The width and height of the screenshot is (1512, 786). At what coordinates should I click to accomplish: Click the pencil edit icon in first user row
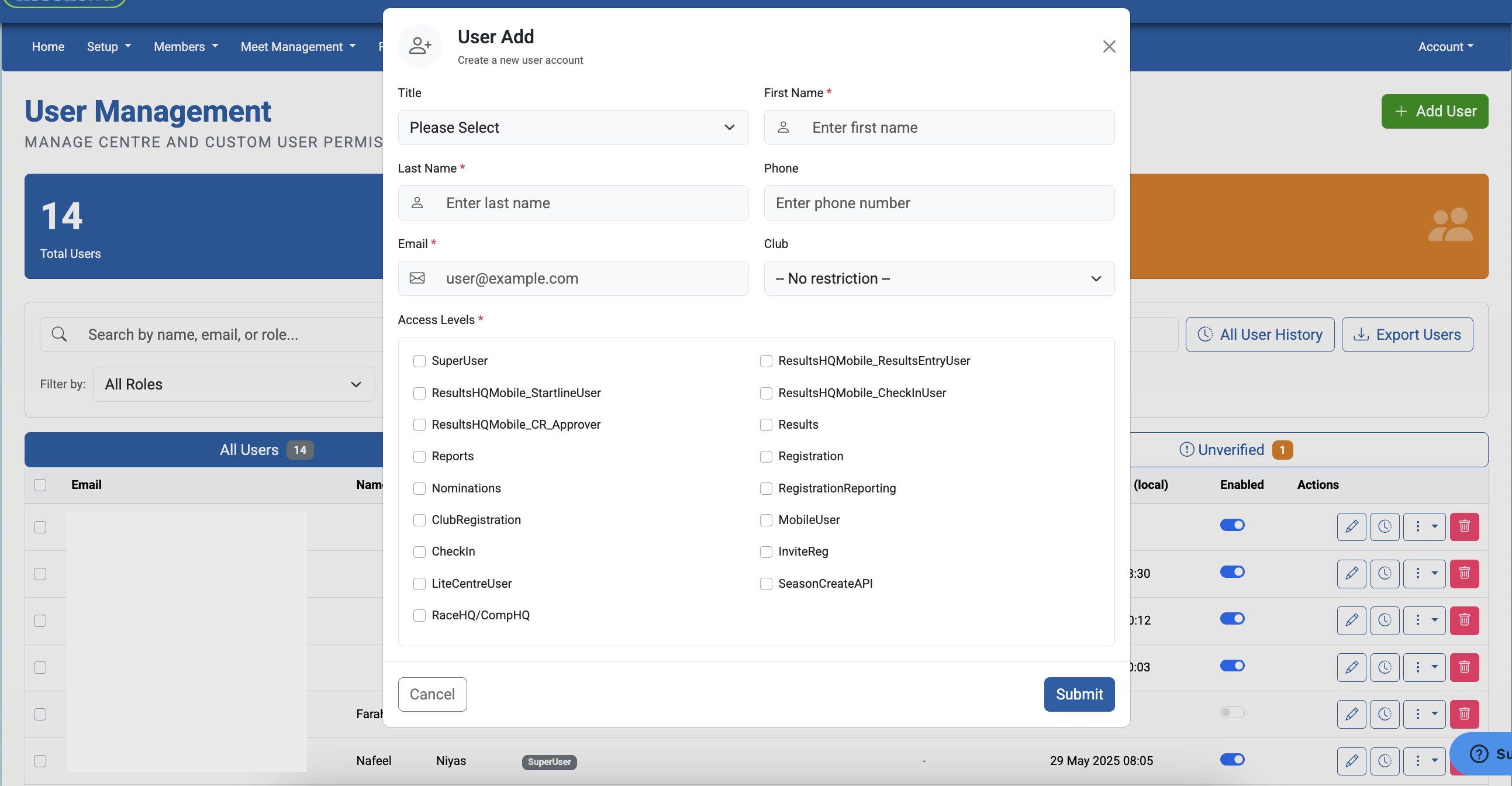[x=1351, y=526]
